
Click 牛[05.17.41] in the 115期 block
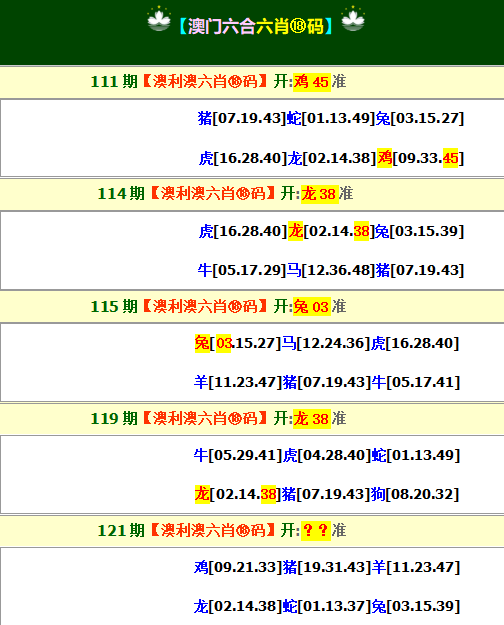pos(416,382)
